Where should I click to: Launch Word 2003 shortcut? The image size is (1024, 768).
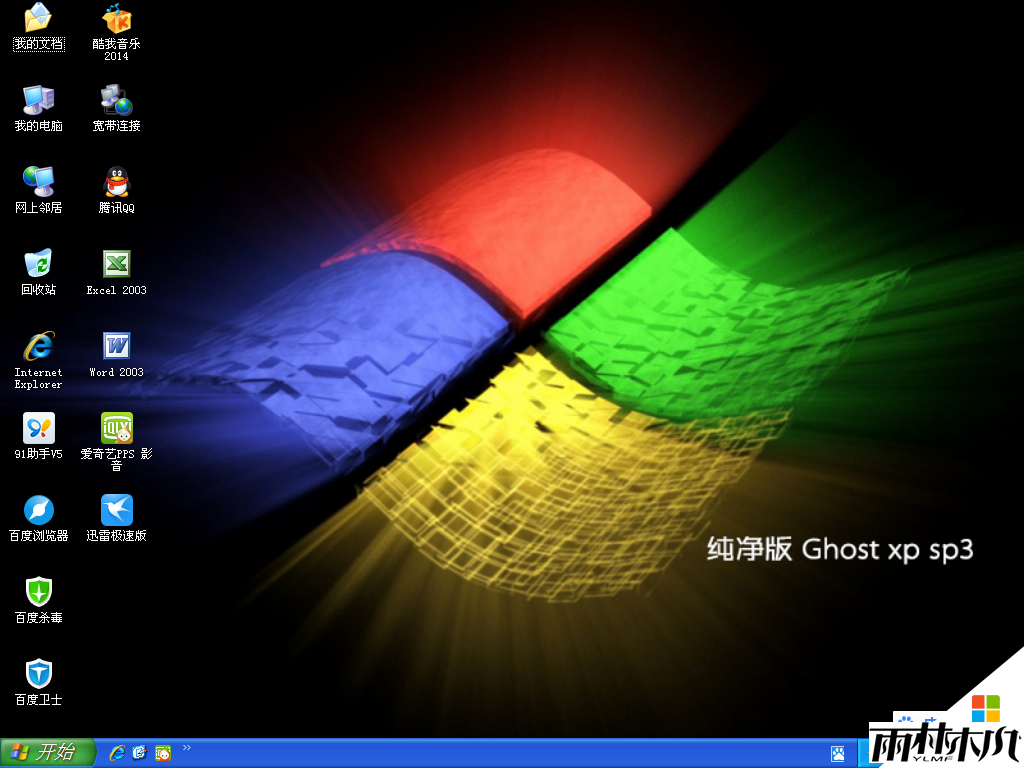point(117,346)
